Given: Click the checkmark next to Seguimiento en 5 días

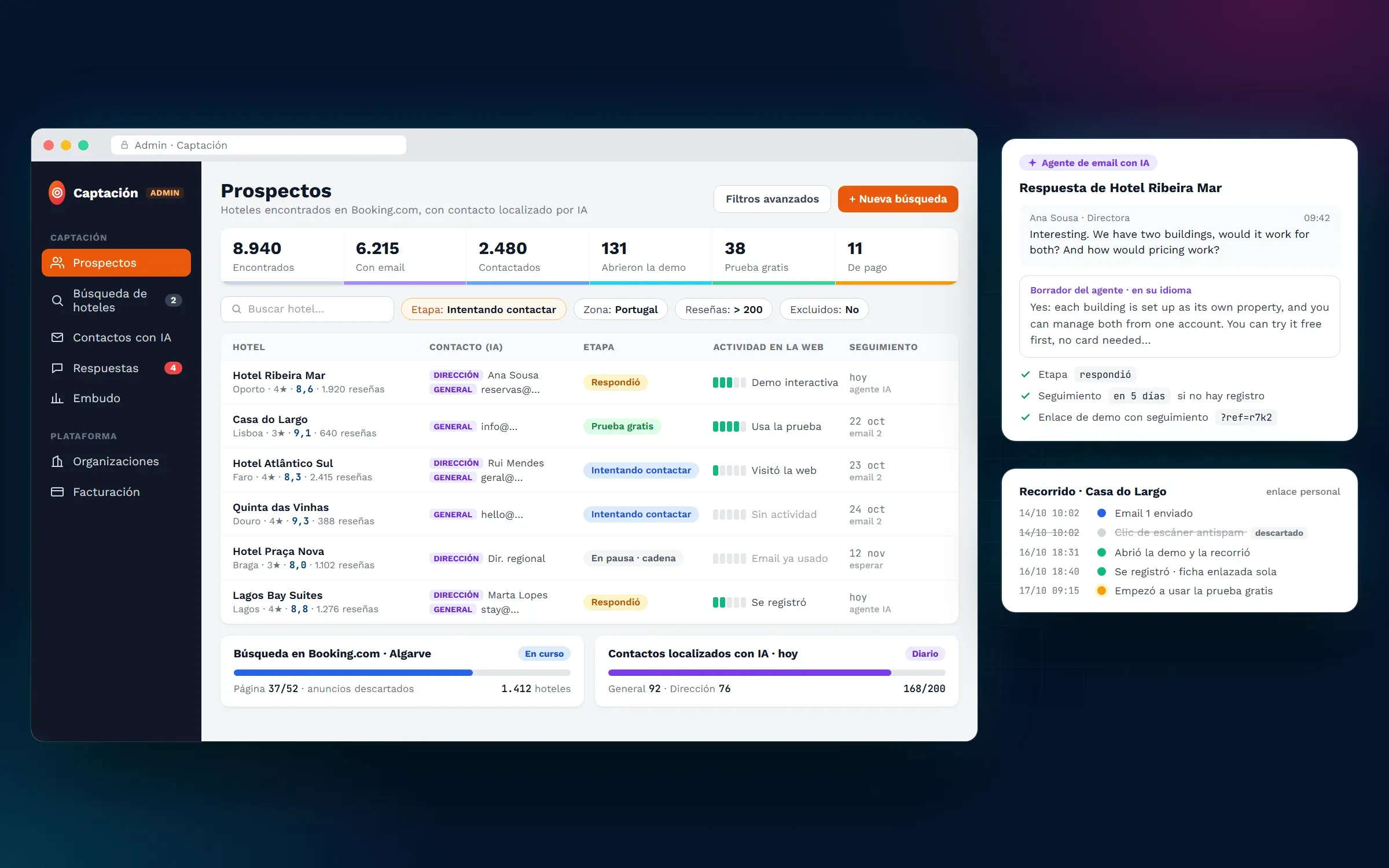Looking at the screenshot, I should point(1026,396).
